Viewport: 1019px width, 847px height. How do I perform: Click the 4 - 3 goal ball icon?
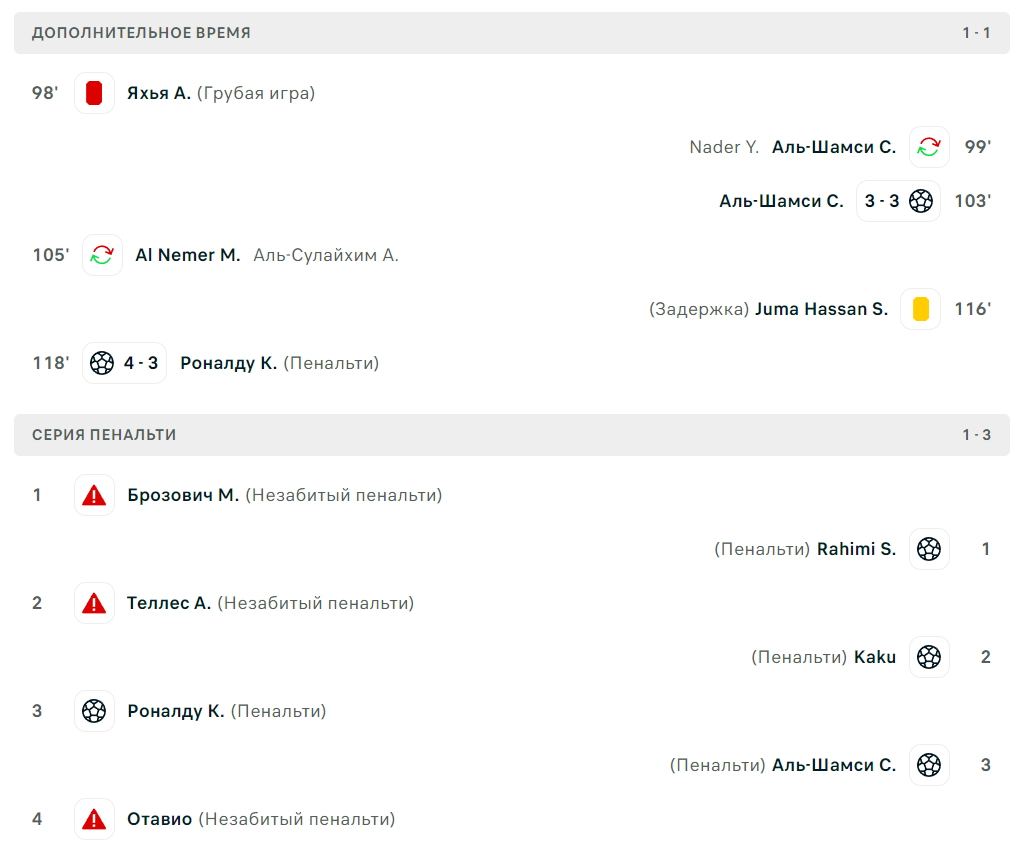101,363
